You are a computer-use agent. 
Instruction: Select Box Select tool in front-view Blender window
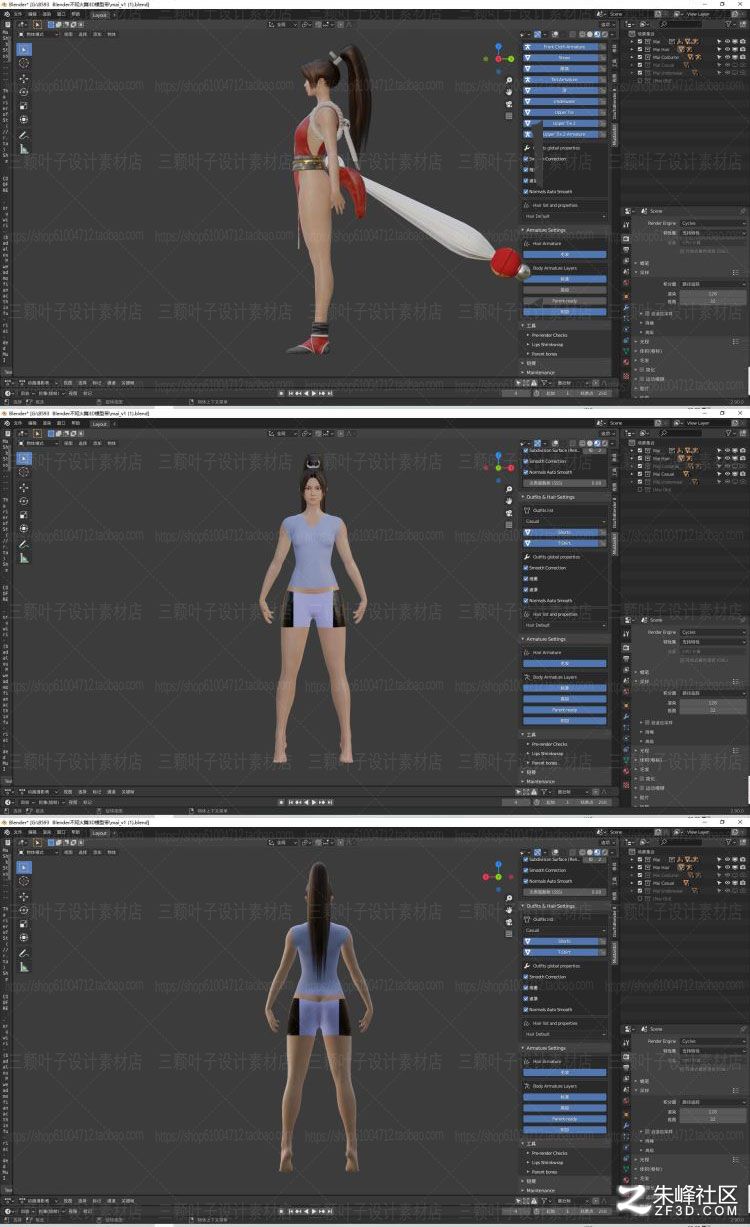tap(24, 458)
